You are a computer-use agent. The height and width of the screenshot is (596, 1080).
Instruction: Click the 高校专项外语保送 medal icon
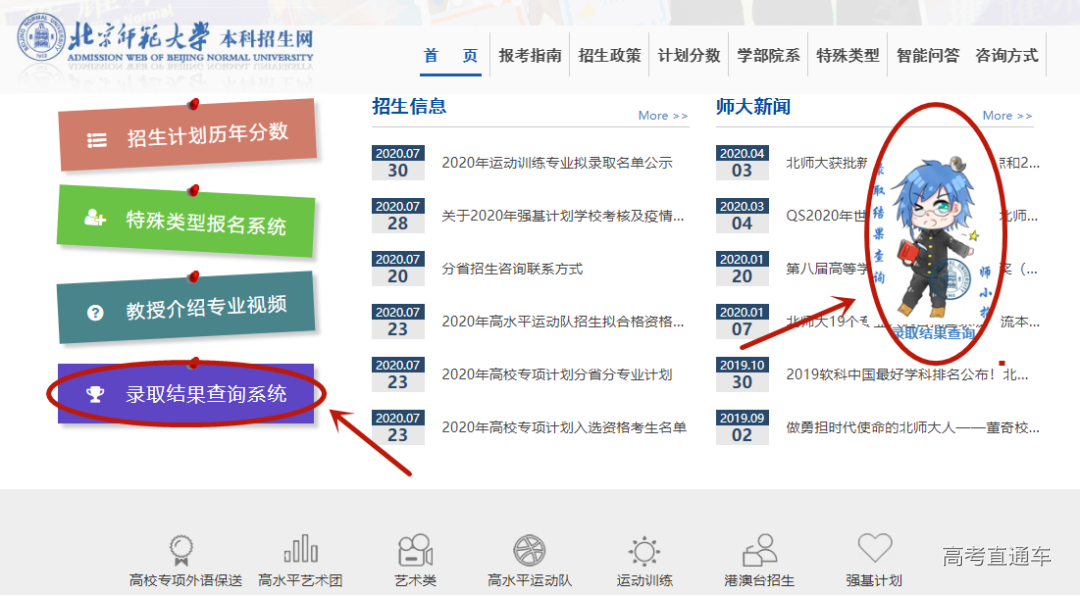point(182,550)
